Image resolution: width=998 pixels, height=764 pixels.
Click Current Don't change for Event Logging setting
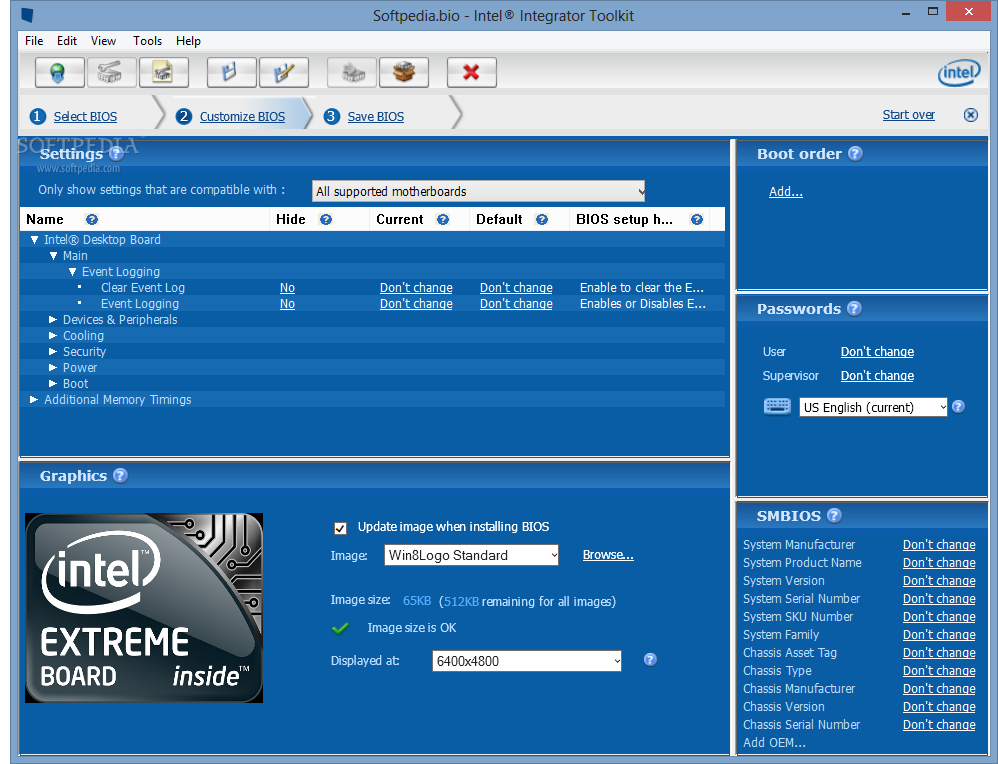click(416, 304)
